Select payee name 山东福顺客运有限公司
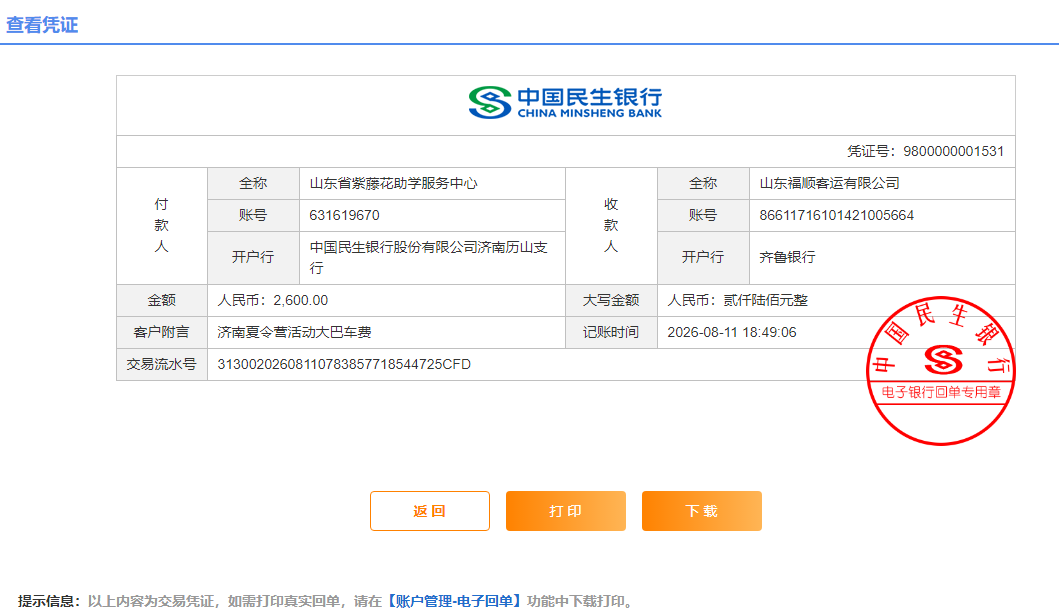The width and height of the screenshot is (1059, 614). coord(829,183)
